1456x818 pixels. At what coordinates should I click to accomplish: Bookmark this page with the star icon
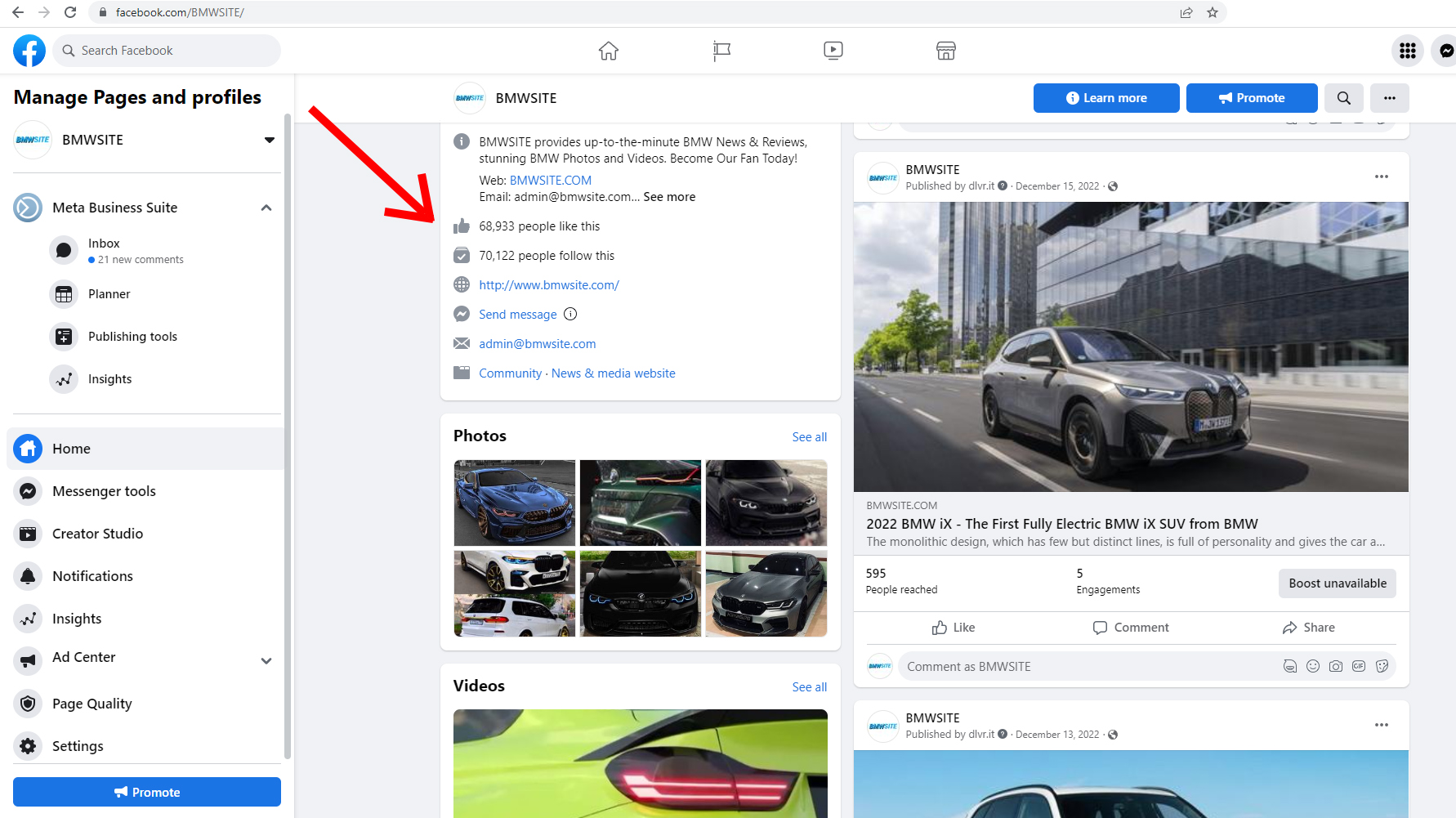(x=1213, y=12)
